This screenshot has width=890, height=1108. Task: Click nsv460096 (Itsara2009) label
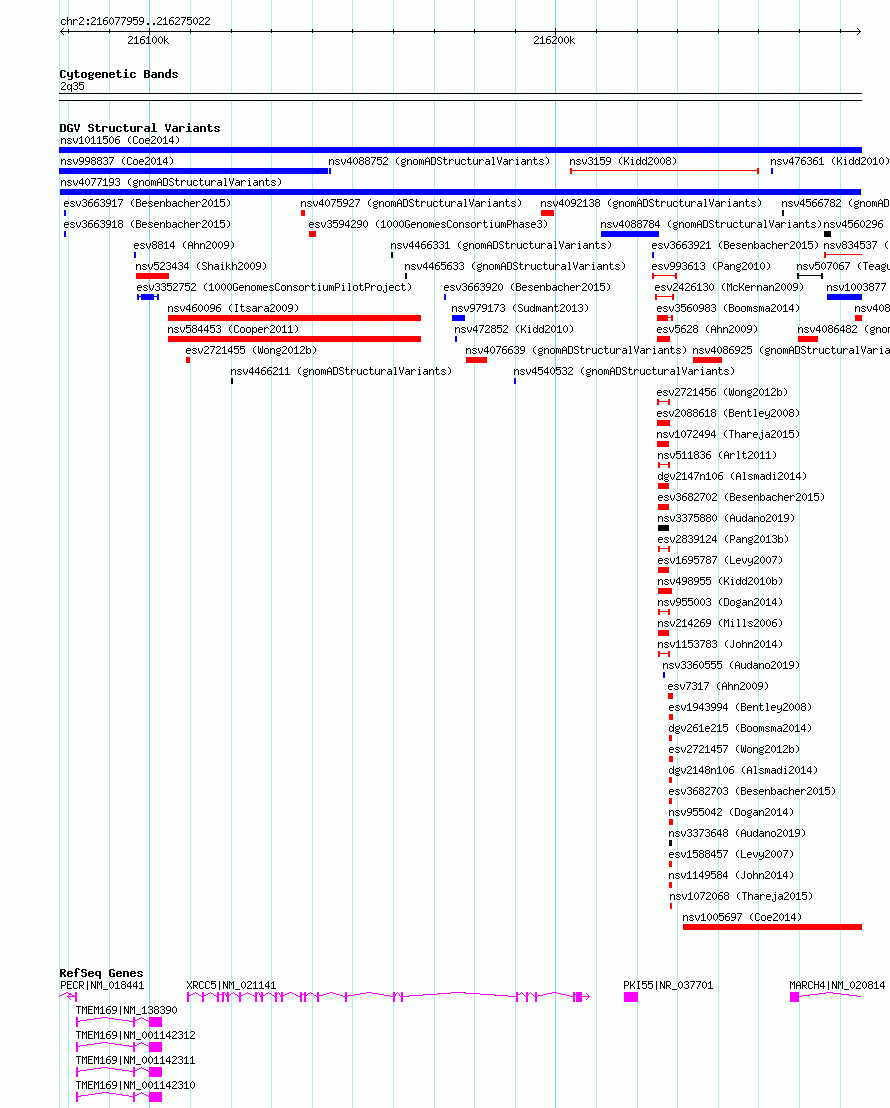(x=233, y=308)
